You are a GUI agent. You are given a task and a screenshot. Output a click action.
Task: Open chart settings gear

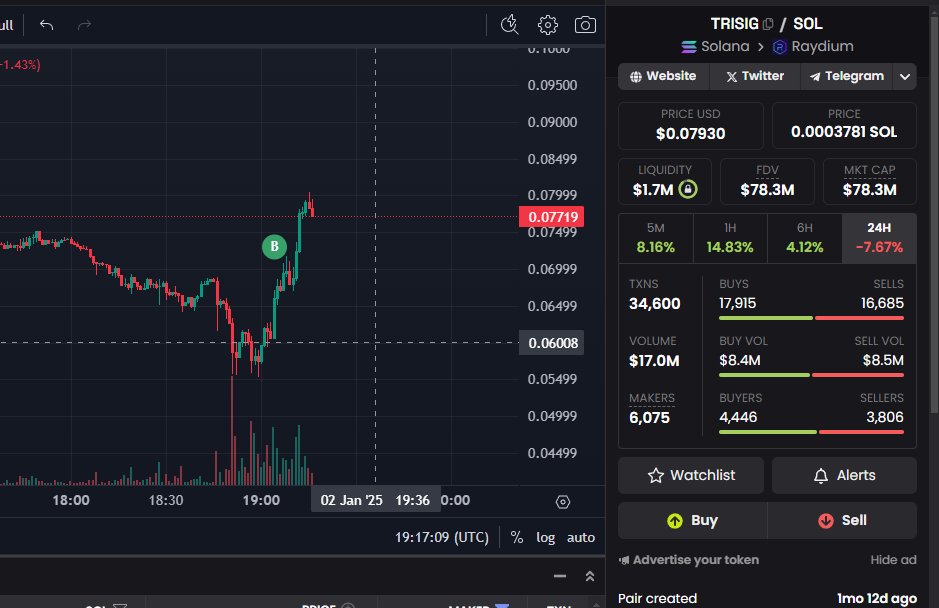coord(547,25)
